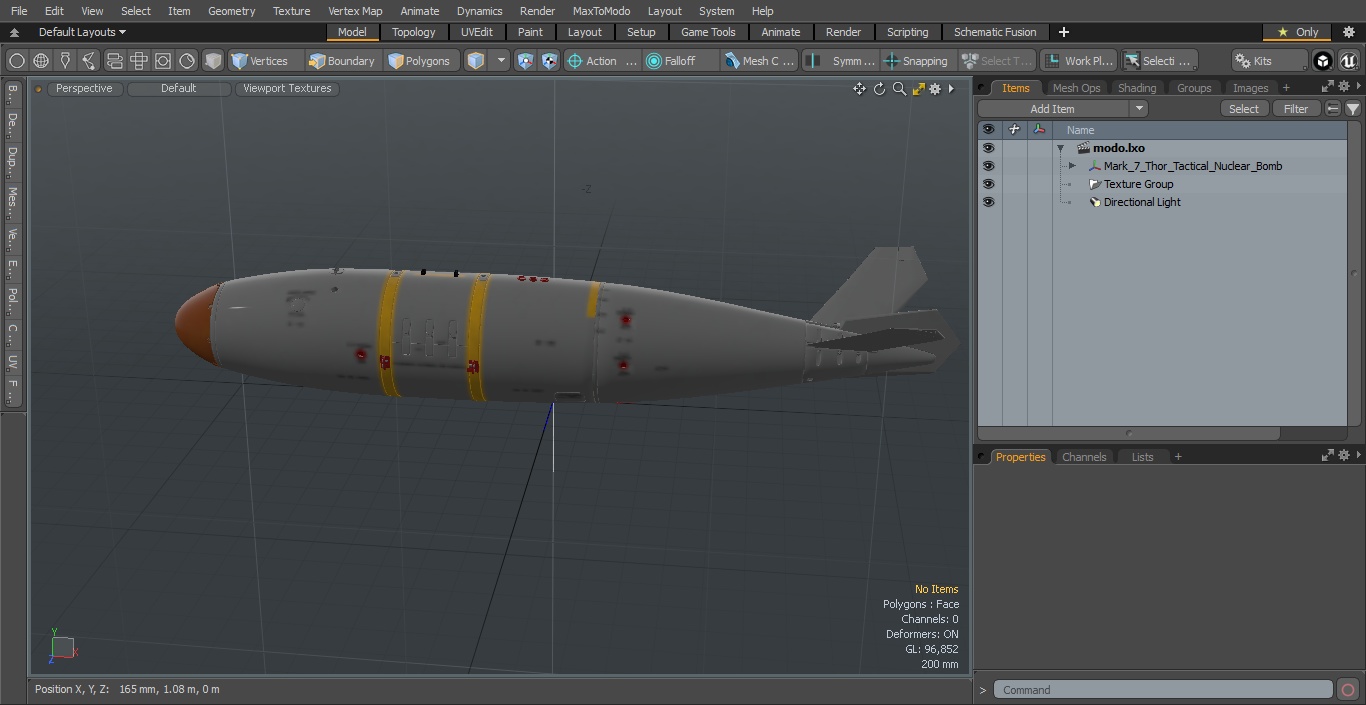Image resolution: width=1366 pixels, height=705 pixels.
Task: Open the Vertex Map menu
Action: point(355,11)
